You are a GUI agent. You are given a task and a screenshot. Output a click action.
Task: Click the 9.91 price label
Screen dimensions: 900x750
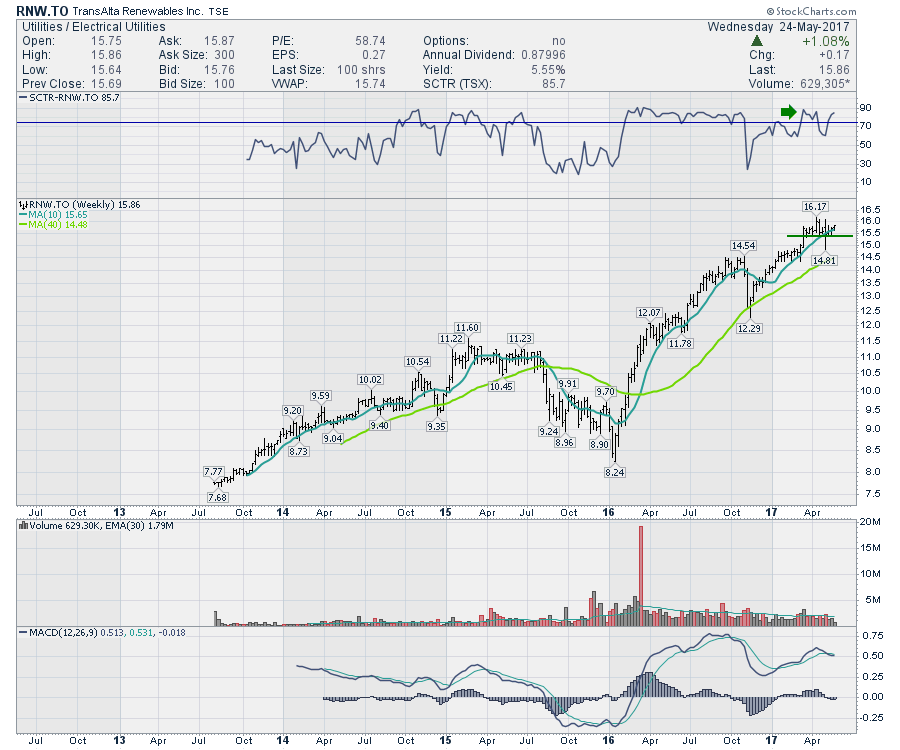(x=568, y=383)
